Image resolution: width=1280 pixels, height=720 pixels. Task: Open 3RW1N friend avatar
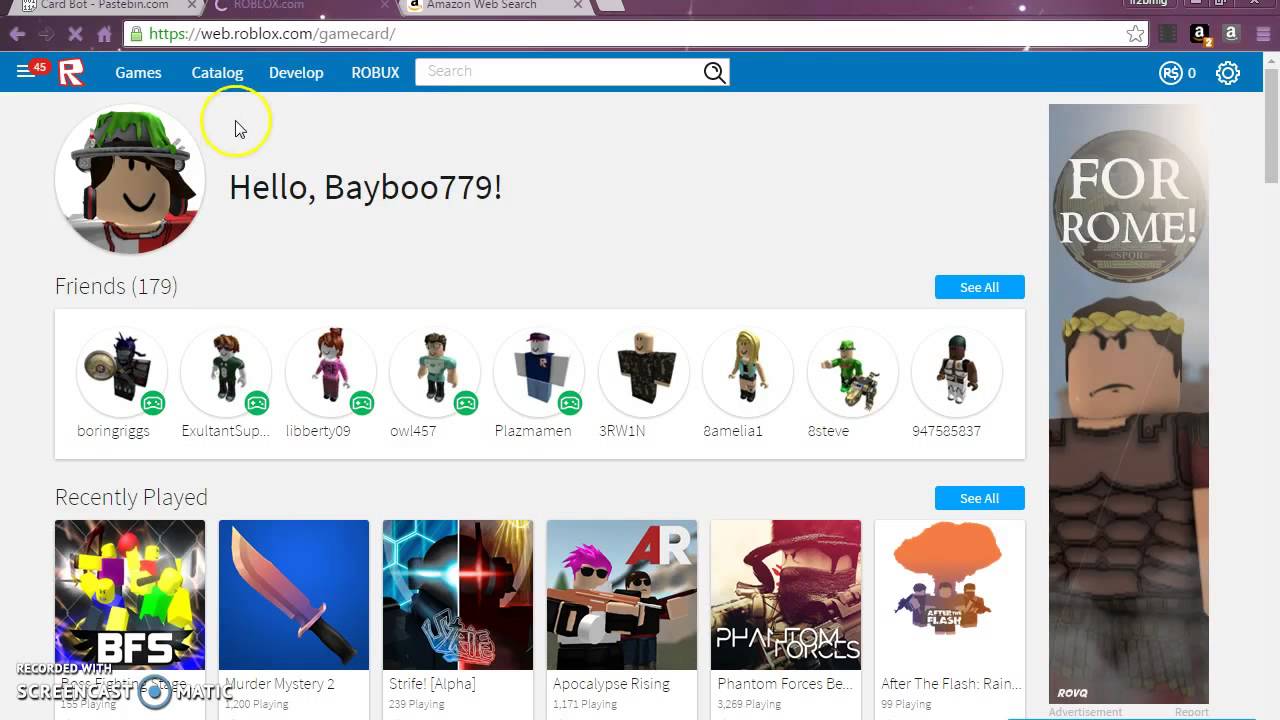click(644, 371)
